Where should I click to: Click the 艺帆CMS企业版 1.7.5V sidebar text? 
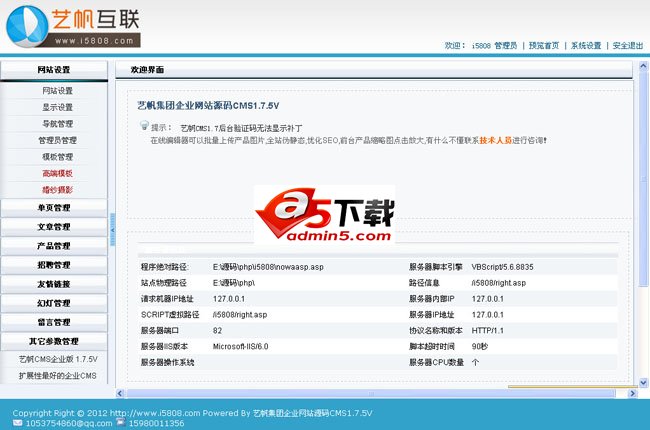pos(58,359)
